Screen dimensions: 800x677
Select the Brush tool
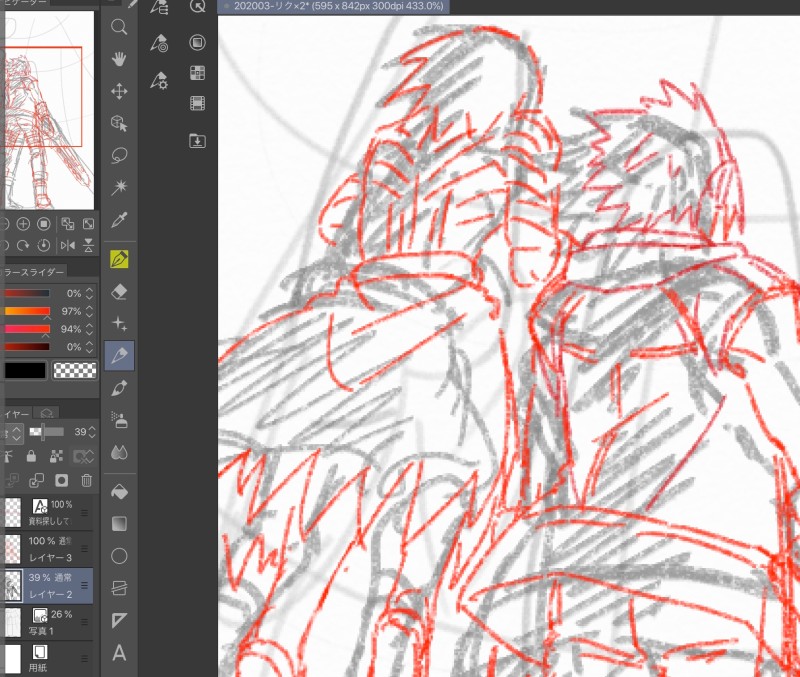[119, 388]
